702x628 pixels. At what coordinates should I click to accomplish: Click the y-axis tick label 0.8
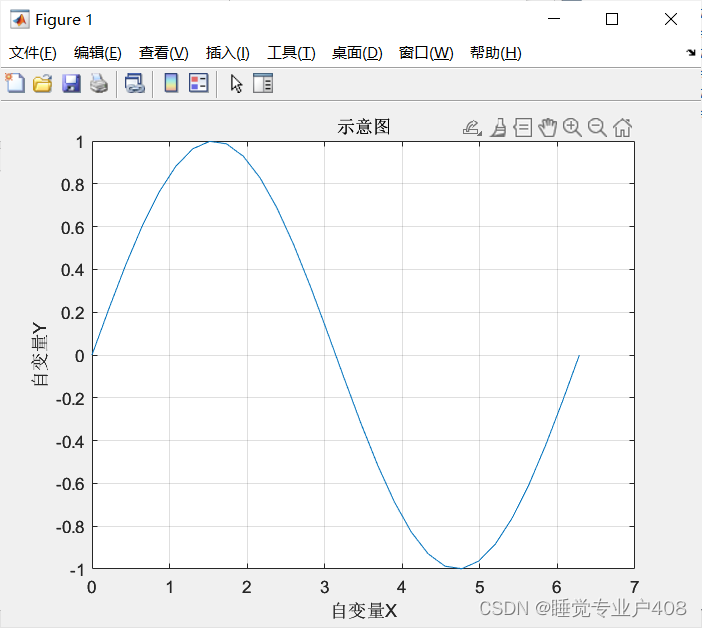tap(73, 185)
